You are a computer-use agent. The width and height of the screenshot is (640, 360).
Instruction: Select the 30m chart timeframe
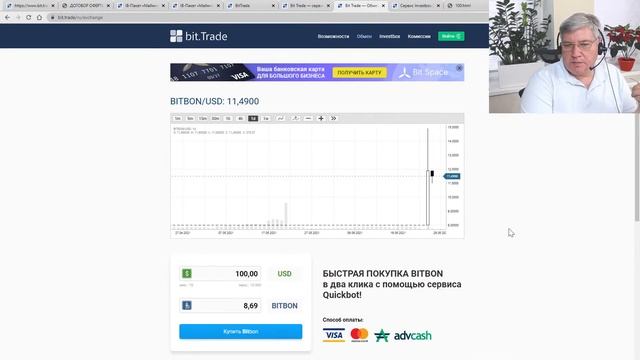(x=216, y=118)
